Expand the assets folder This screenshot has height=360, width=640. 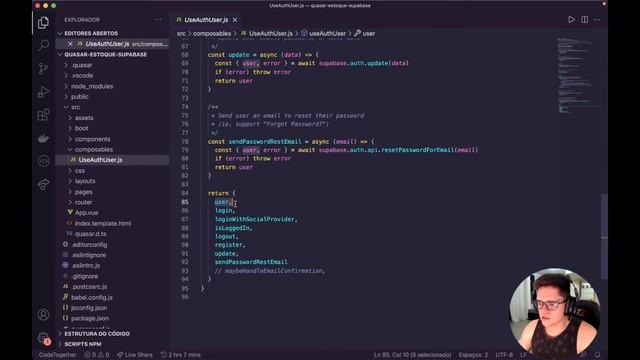pyautogui.click(x=84, y=118)
